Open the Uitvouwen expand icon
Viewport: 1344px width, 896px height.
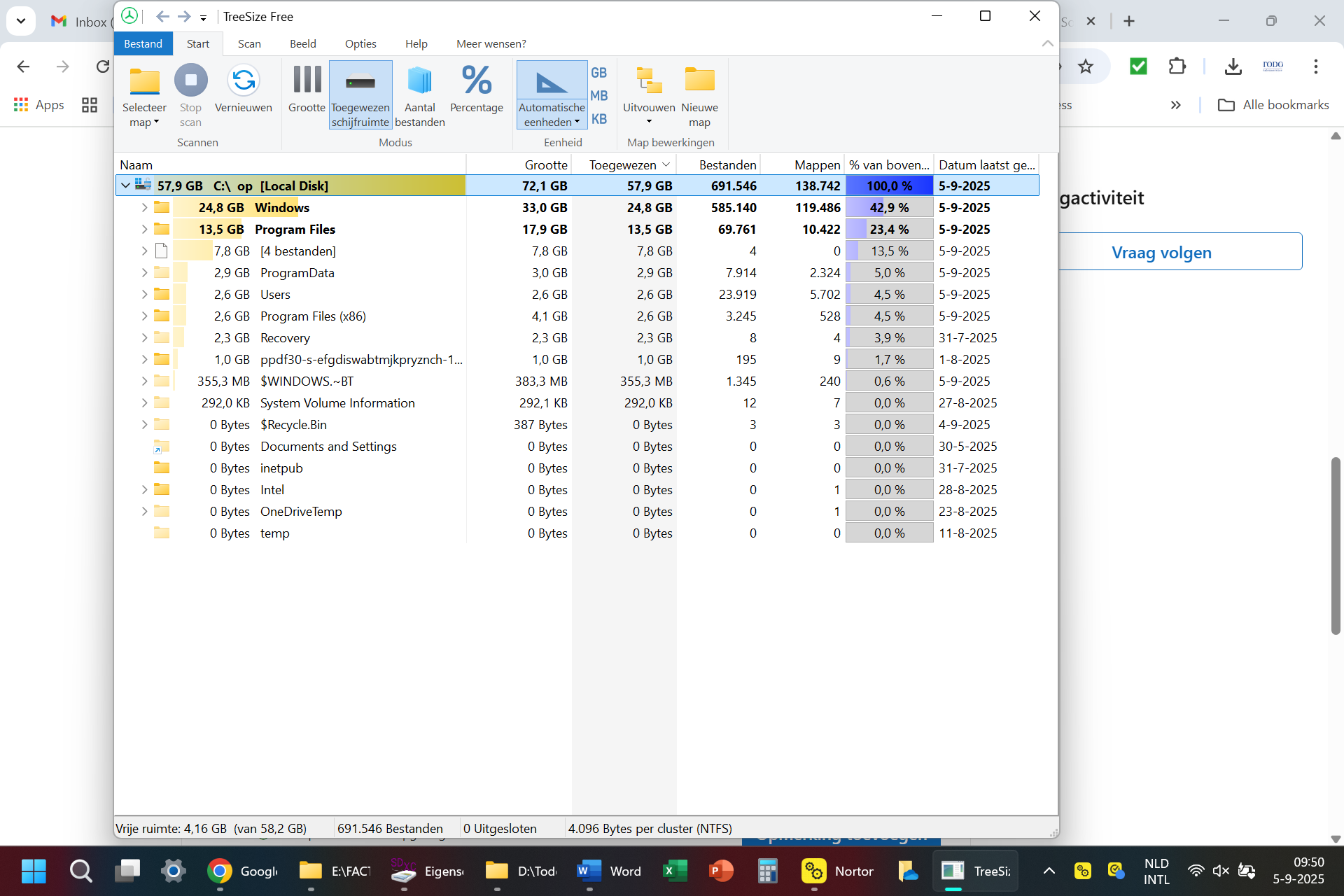click(648, 81)
